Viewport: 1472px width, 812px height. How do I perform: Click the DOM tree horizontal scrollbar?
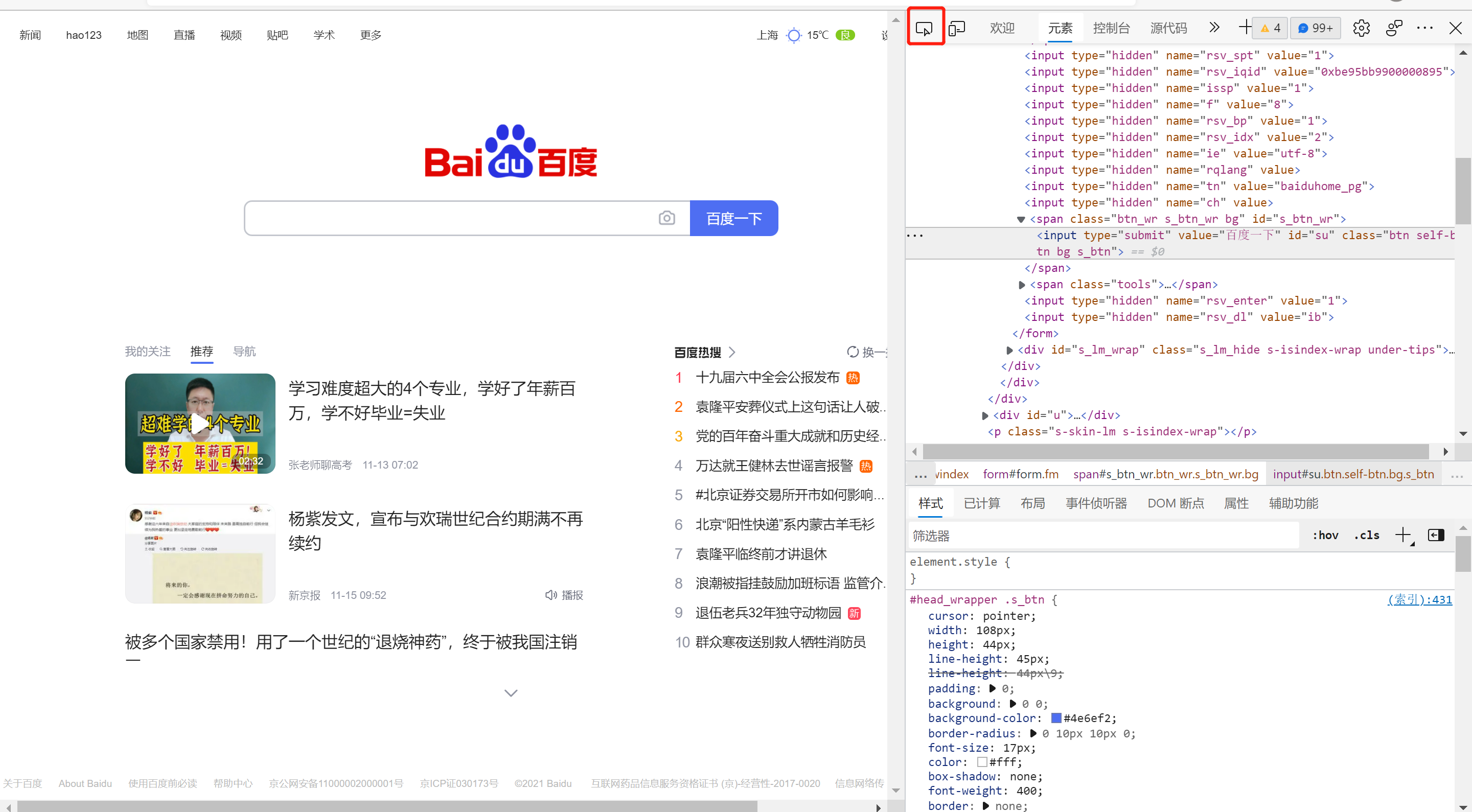[x=1176, y=451]
